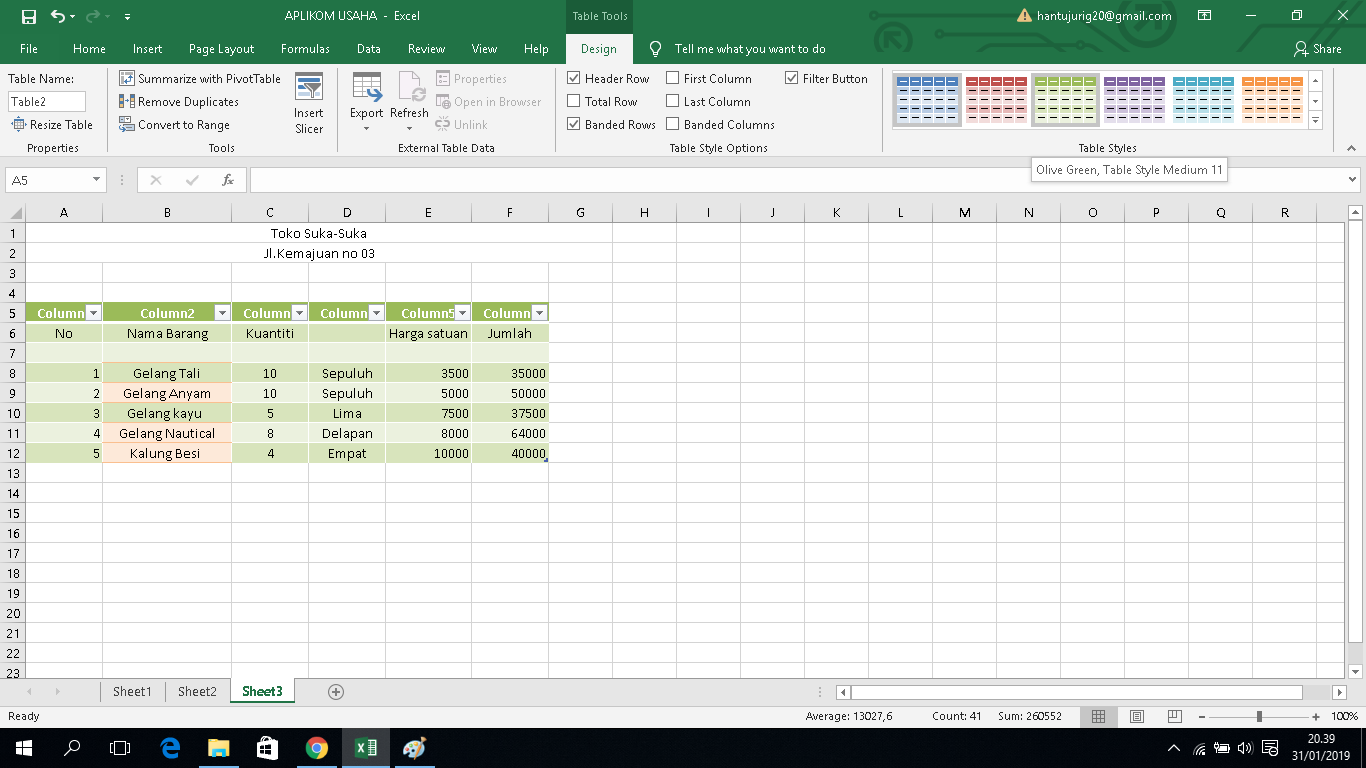The width and height of the screenshot is (1366, 768).
Task: Click inside the Table Name field
Action: click(x=46, y=101)
